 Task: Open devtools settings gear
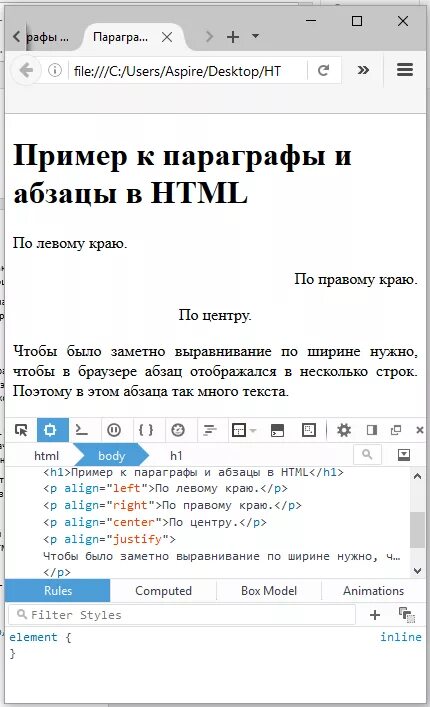pos(344,430)
